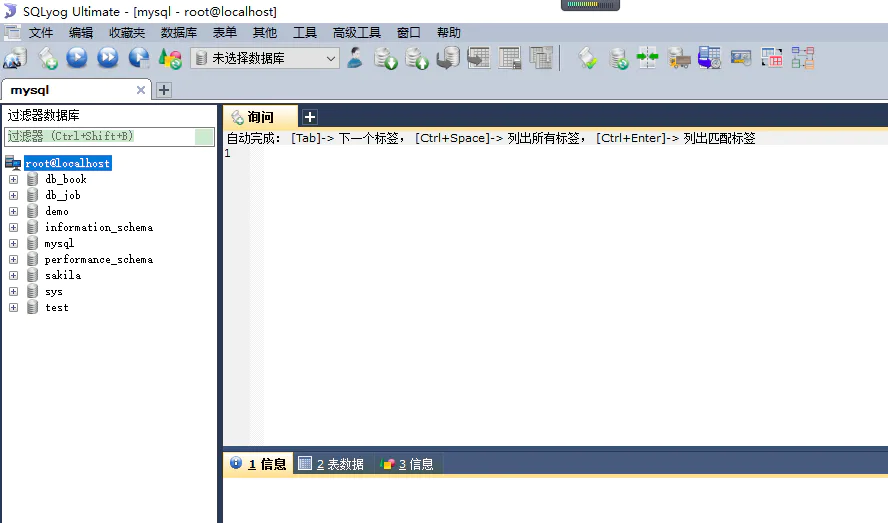Select the db_book database label
The image size is (888, 523).
[66, 180]
